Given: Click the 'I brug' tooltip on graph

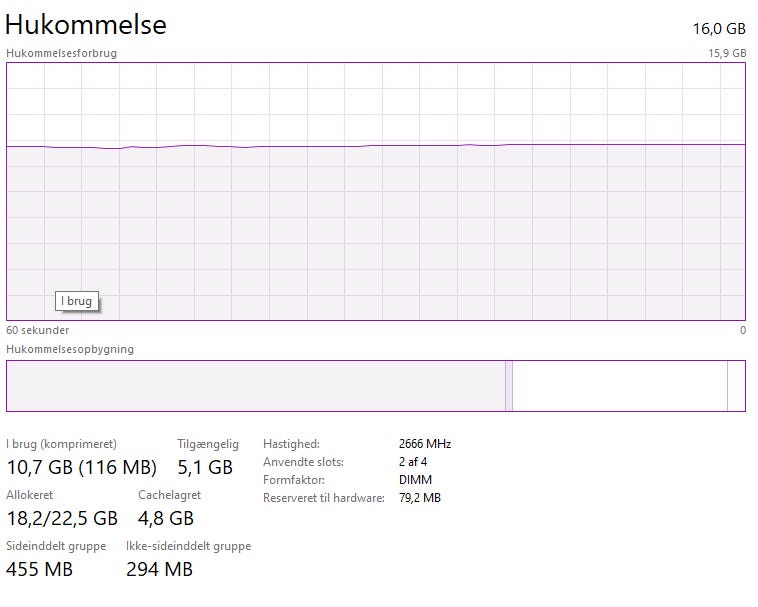Looking at the screenshot, I should pyautogui.click(x=78, y=301).
